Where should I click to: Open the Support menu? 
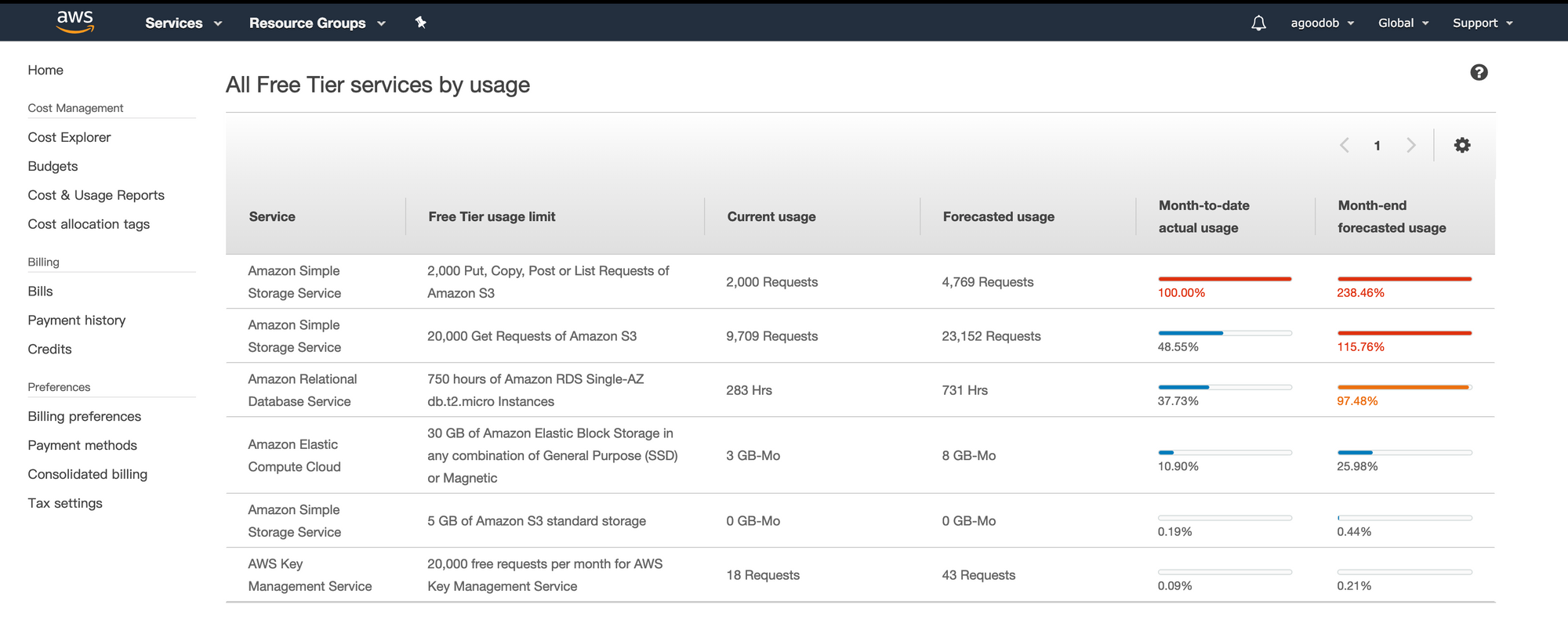(1482, 24)
